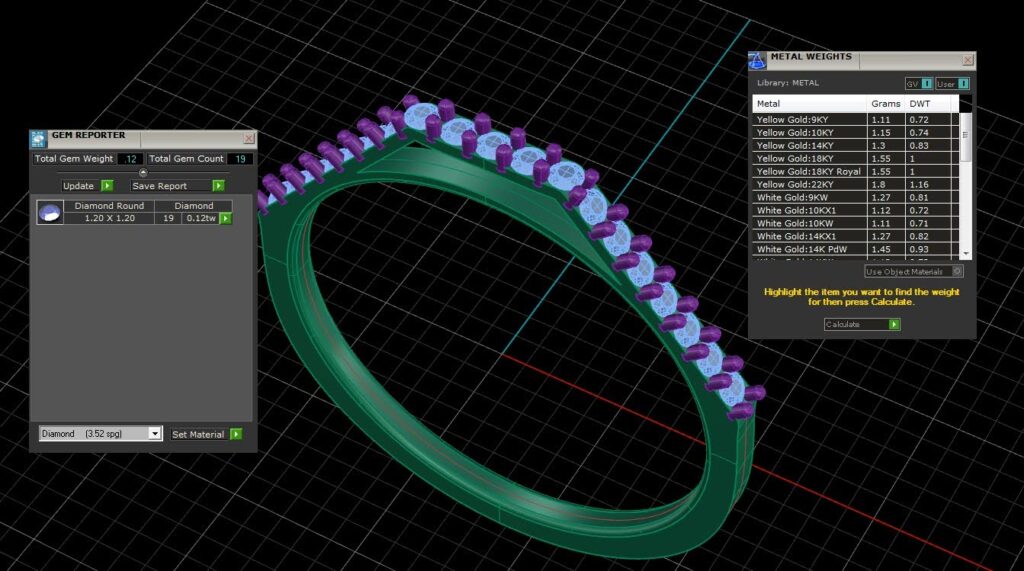Click the Calculate button in Metal Weights
This screenshot has width=1024, height=571.
pyautogui.click(x=862, y=324)
